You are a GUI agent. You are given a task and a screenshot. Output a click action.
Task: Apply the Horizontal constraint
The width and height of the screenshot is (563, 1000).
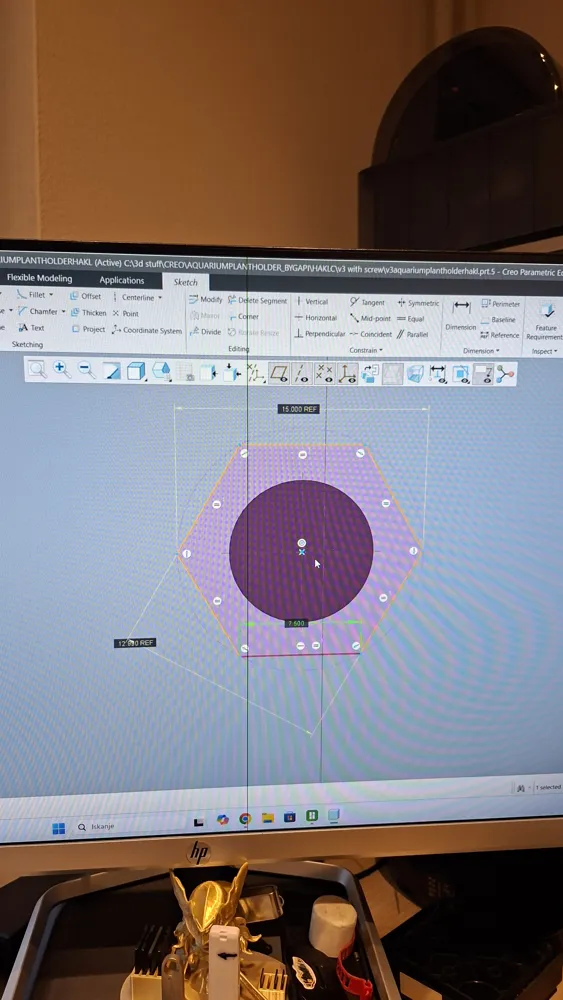pos(316,318)
